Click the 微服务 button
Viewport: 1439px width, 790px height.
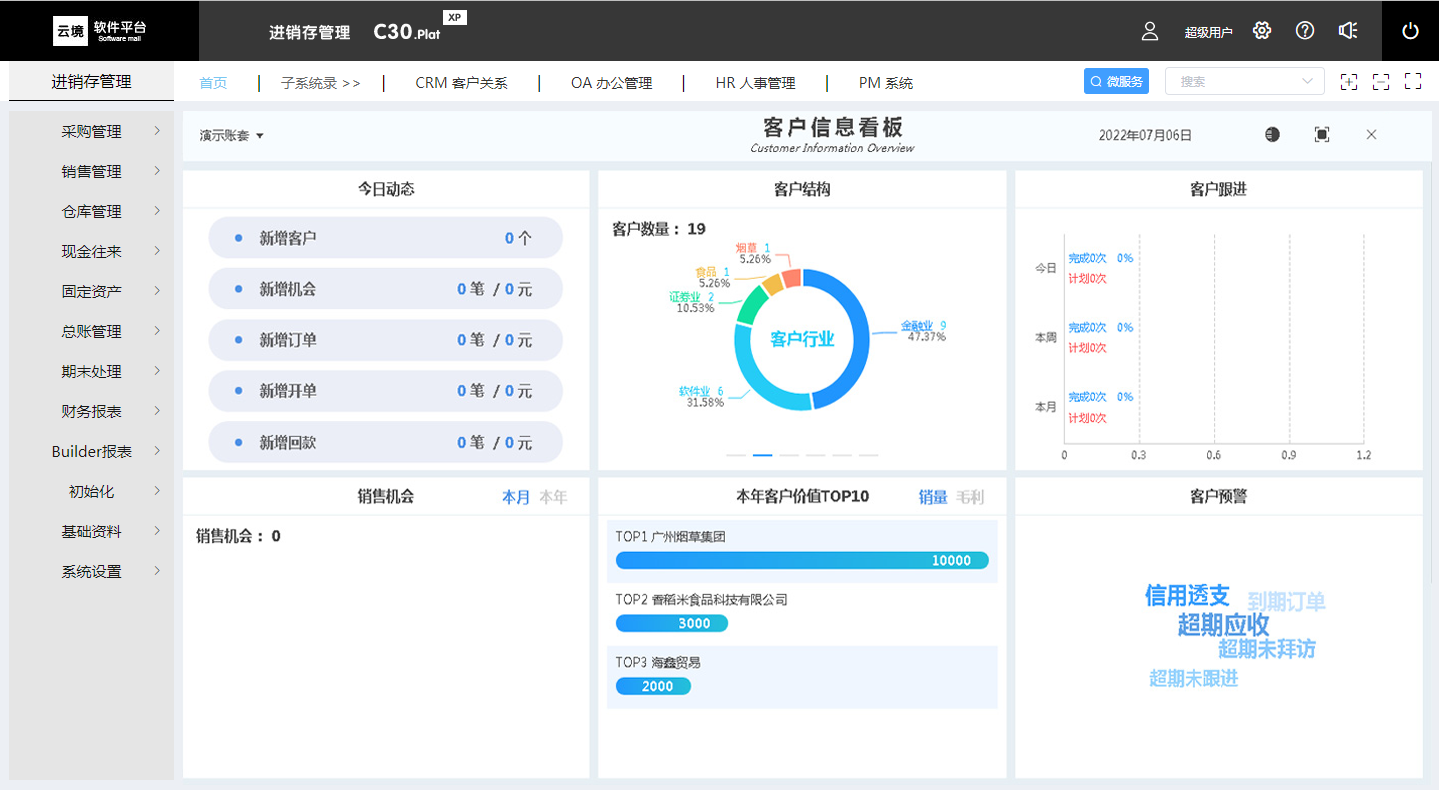(x=1116, y=82)
